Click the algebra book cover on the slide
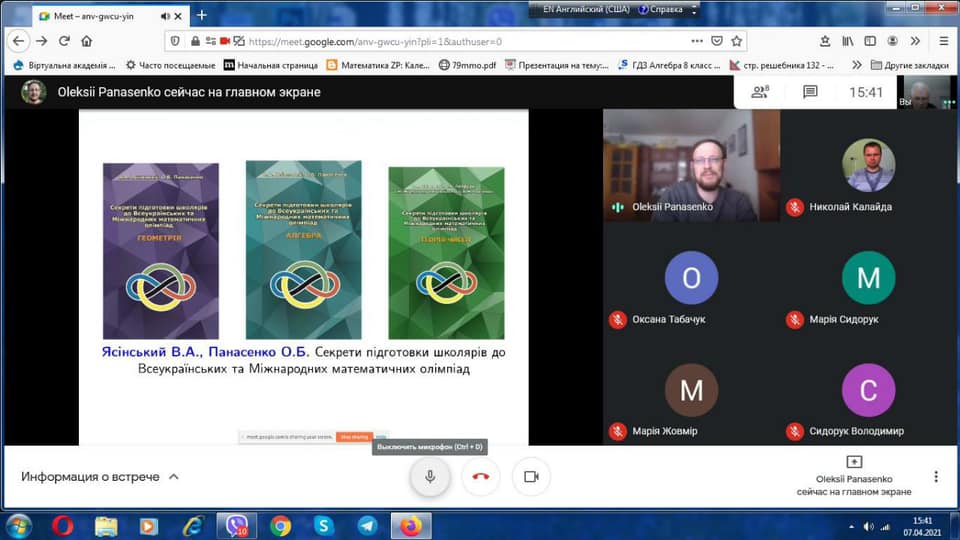Screen dimensions: 960x540 [x=304, y=250]
